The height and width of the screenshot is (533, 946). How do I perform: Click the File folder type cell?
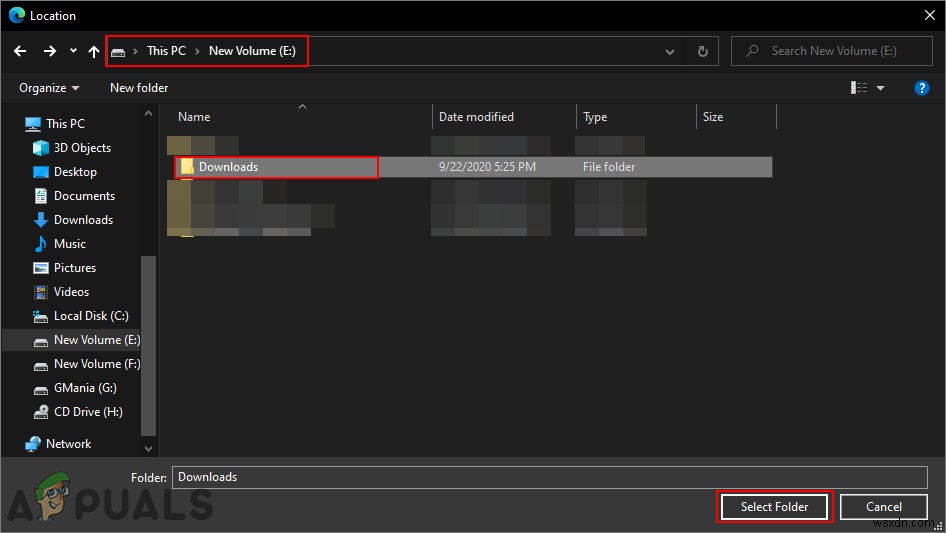[x=609, y=167]
